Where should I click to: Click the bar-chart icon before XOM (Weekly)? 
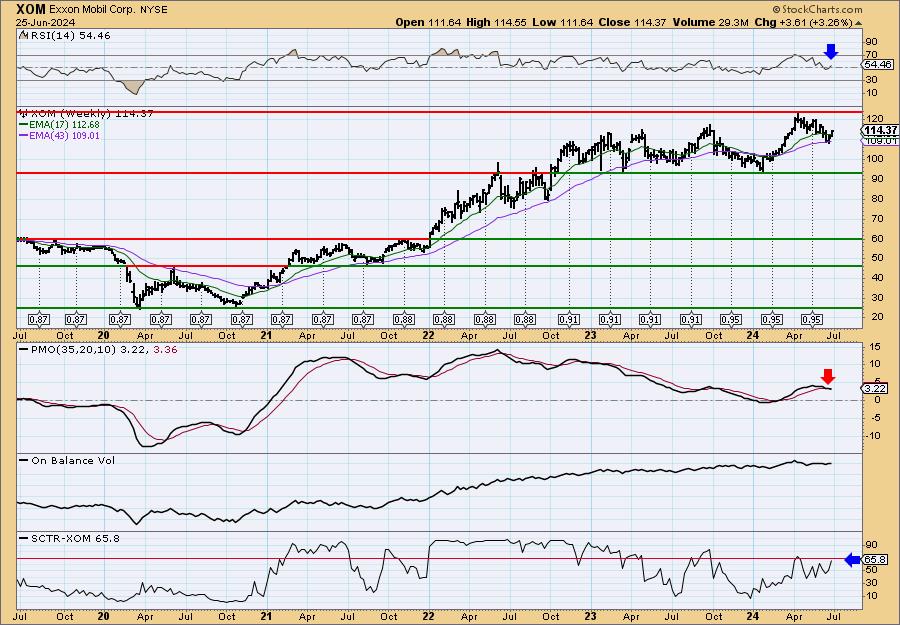point(23,114)
